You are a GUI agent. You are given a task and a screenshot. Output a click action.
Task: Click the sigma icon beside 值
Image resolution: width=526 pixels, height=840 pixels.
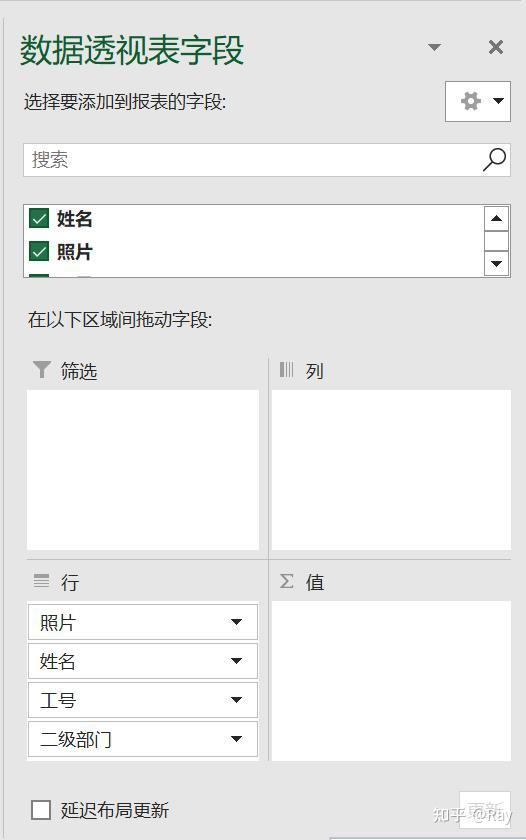point(287,581)
